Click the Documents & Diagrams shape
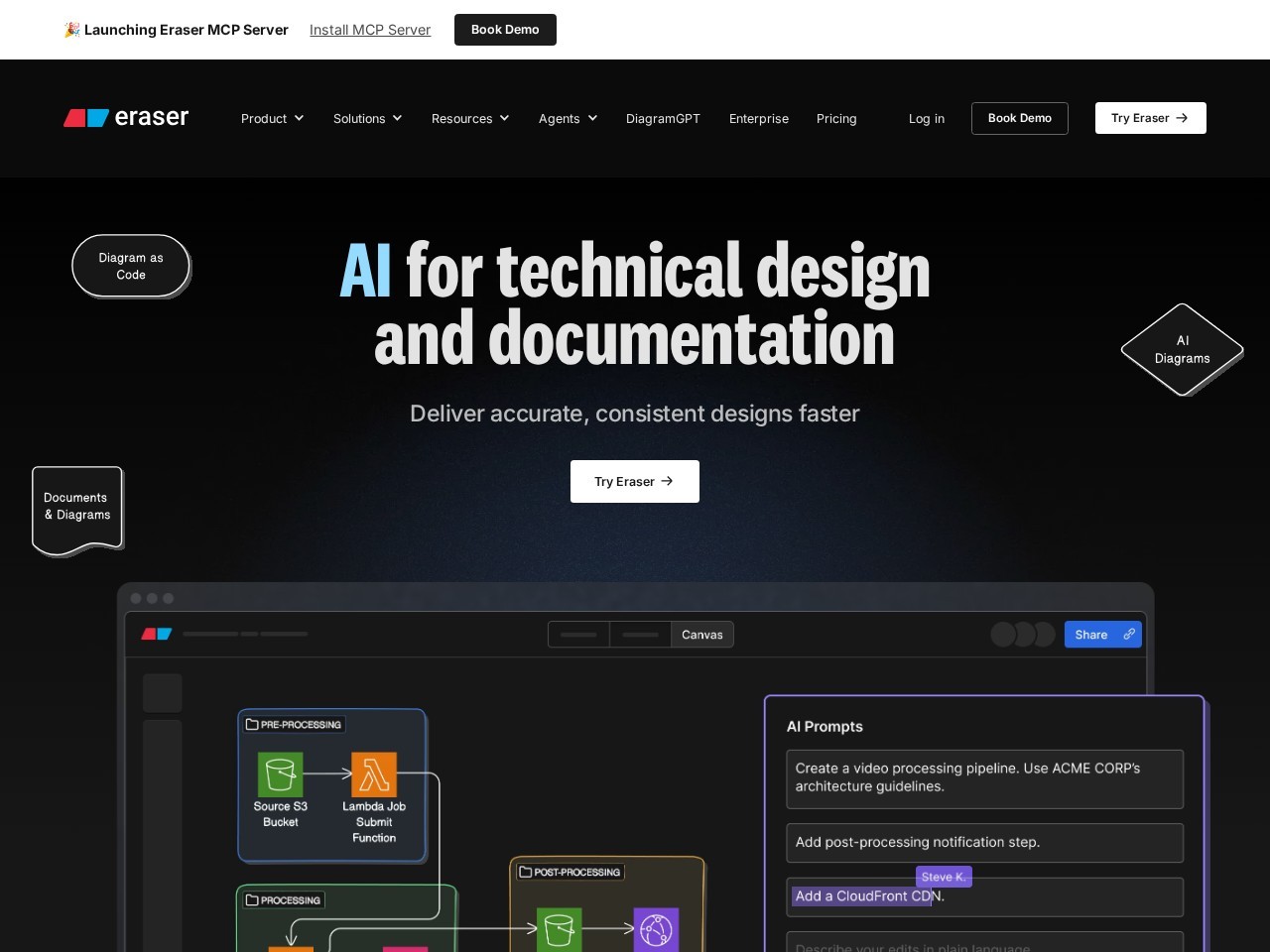The width and height of the screenshot is (1270, 952). click(x=77, y=510)
